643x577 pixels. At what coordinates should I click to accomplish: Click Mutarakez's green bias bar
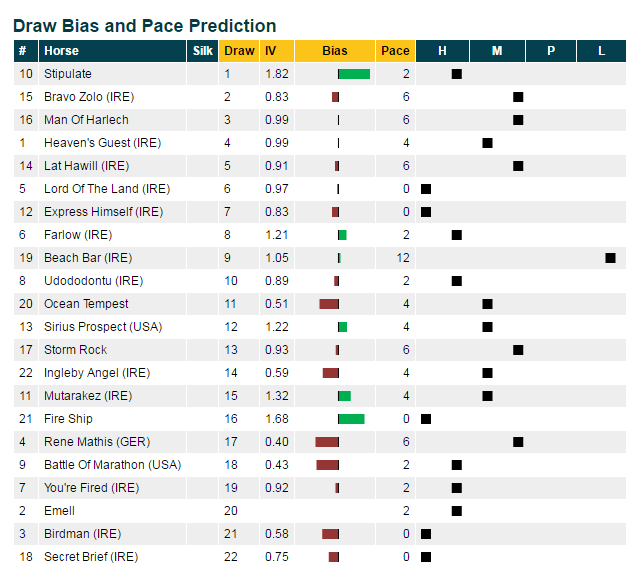(344, 396)
